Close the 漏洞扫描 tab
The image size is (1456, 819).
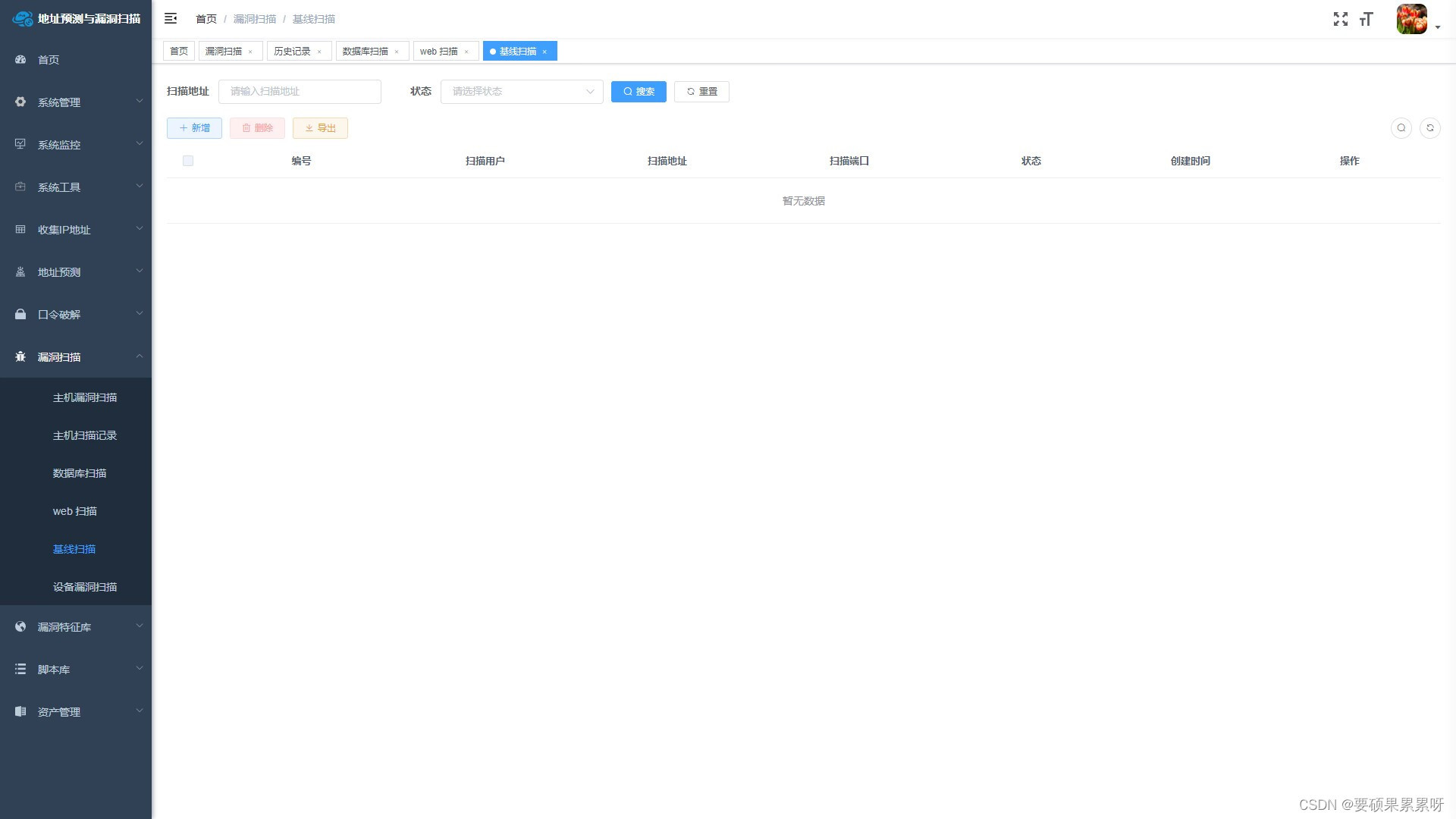click(250, 52)
